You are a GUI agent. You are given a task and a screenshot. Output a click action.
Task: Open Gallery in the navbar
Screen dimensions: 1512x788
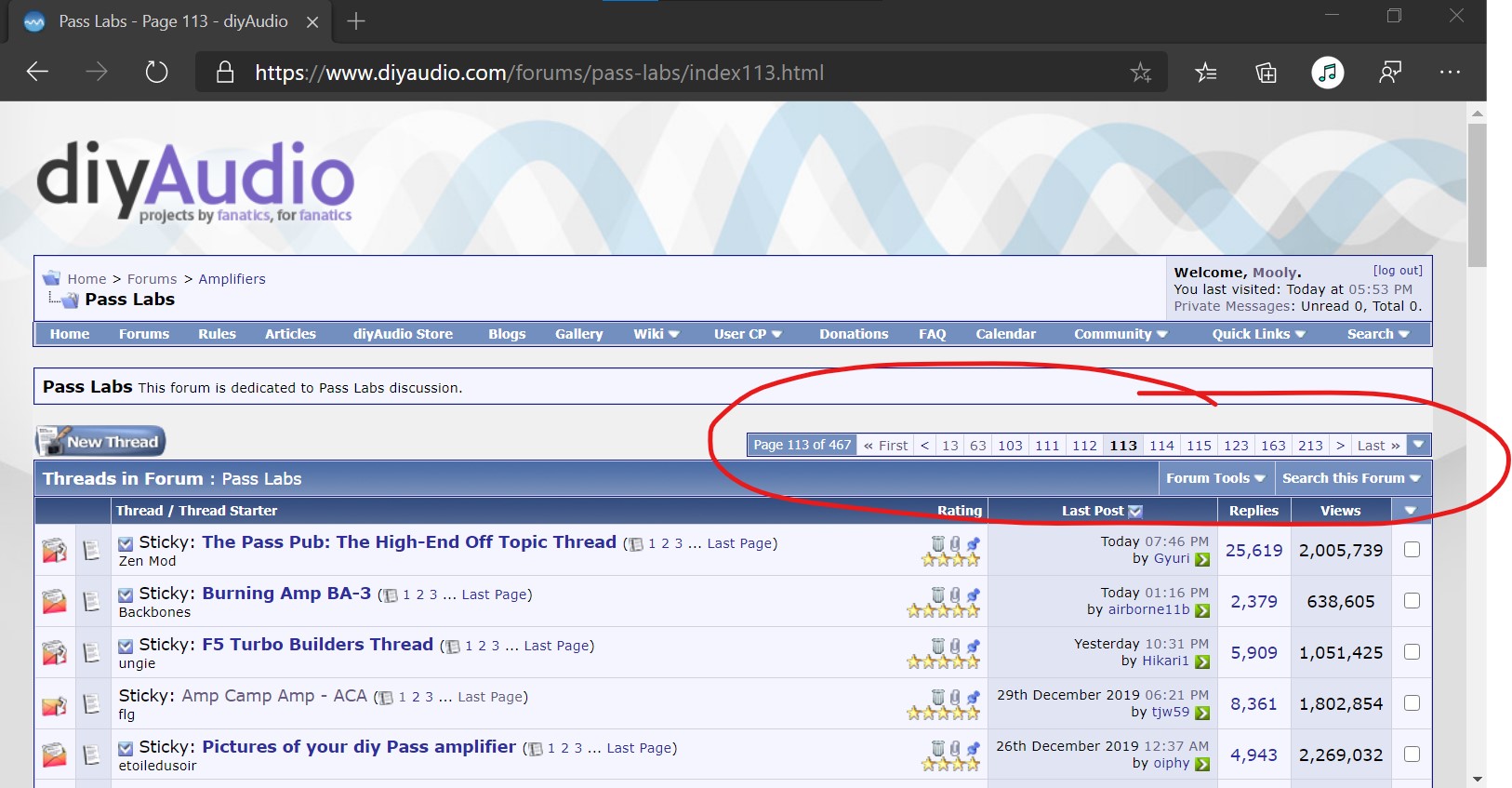click(579, 334)
